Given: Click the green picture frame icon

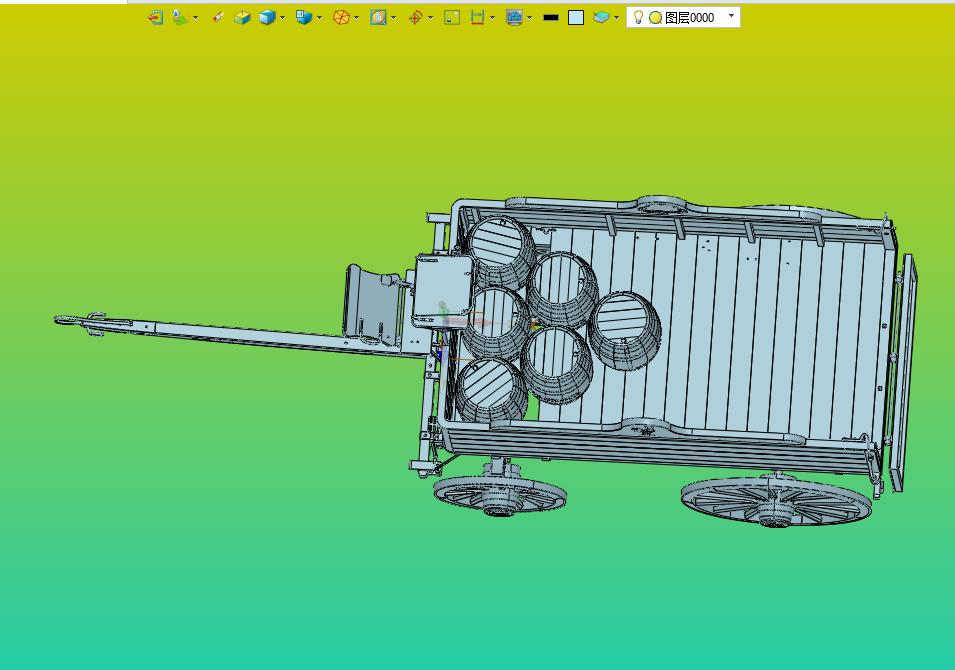Looking at the screenshot, I should coord(452,18).
